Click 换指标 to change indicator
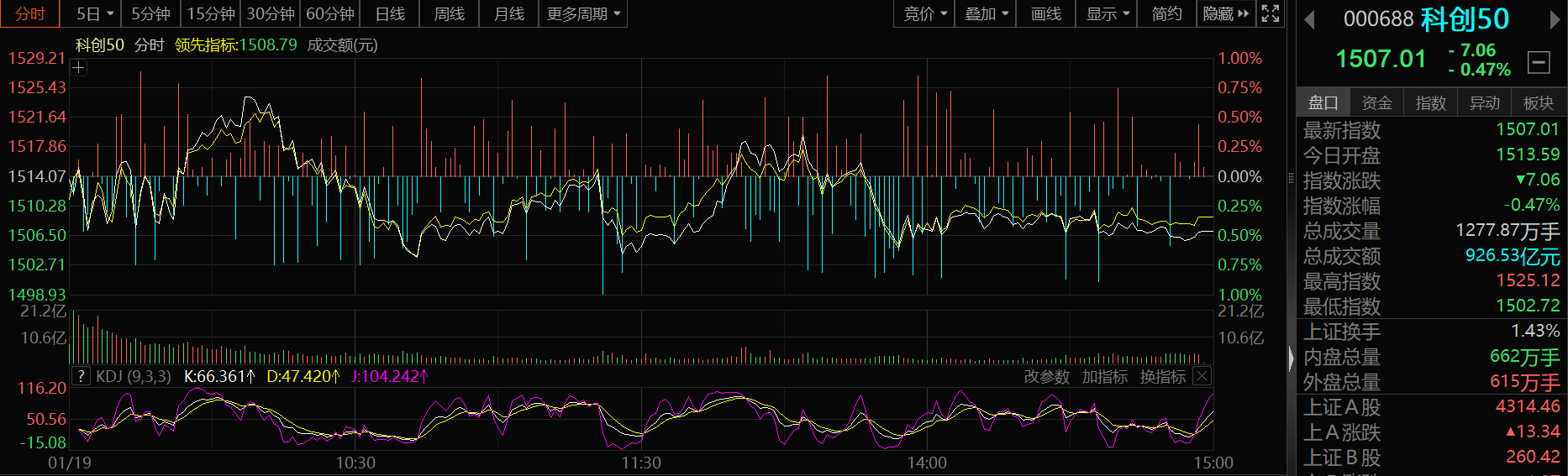 [1162, 377]
